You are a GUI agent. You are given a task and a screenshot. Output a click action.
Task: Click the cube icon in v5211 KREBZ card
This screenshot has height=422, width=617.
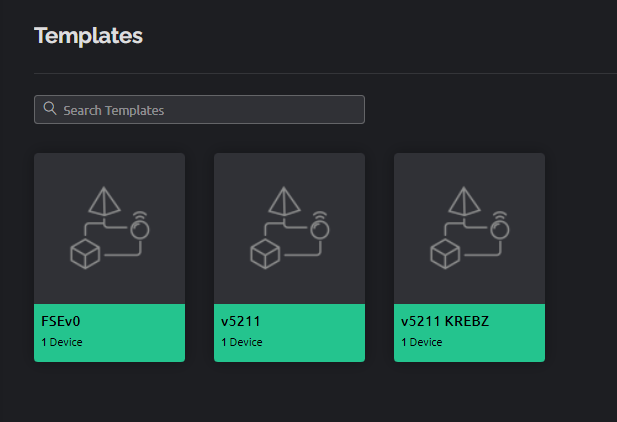coord(445,254)
